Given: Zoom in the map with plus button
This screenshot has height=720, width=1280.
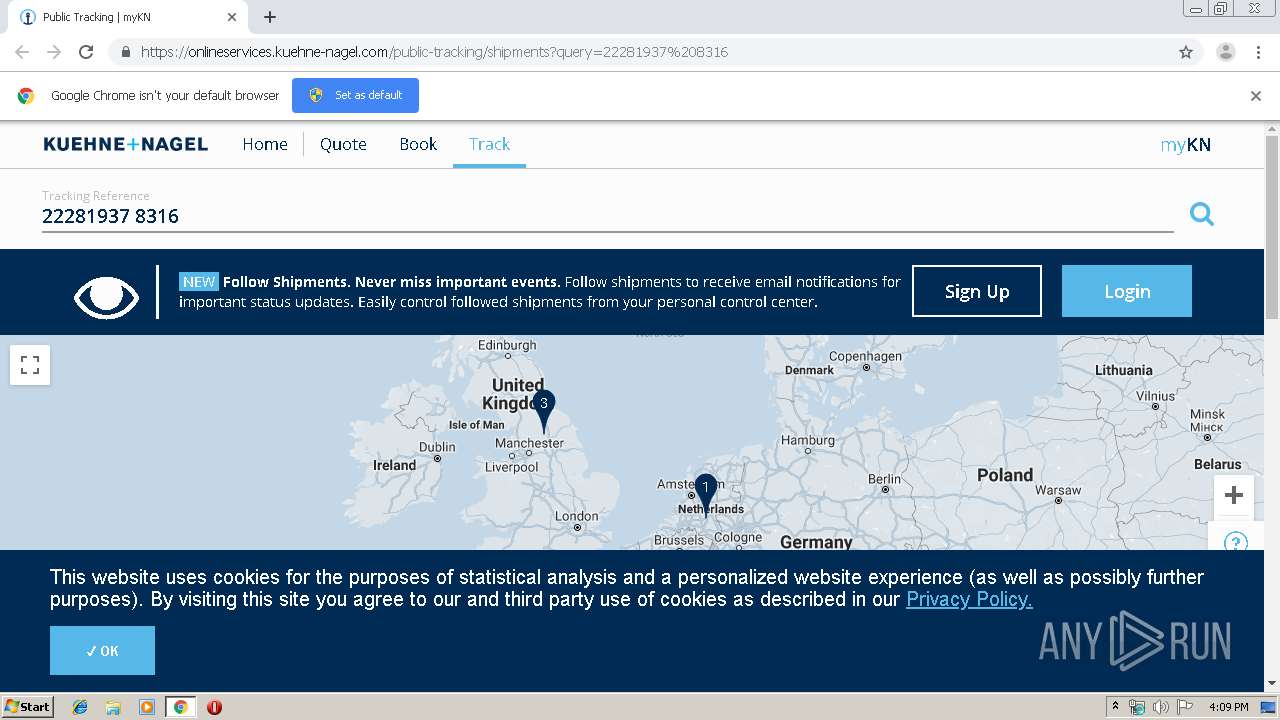Looking at the screenshot, I should [1234, 495].
